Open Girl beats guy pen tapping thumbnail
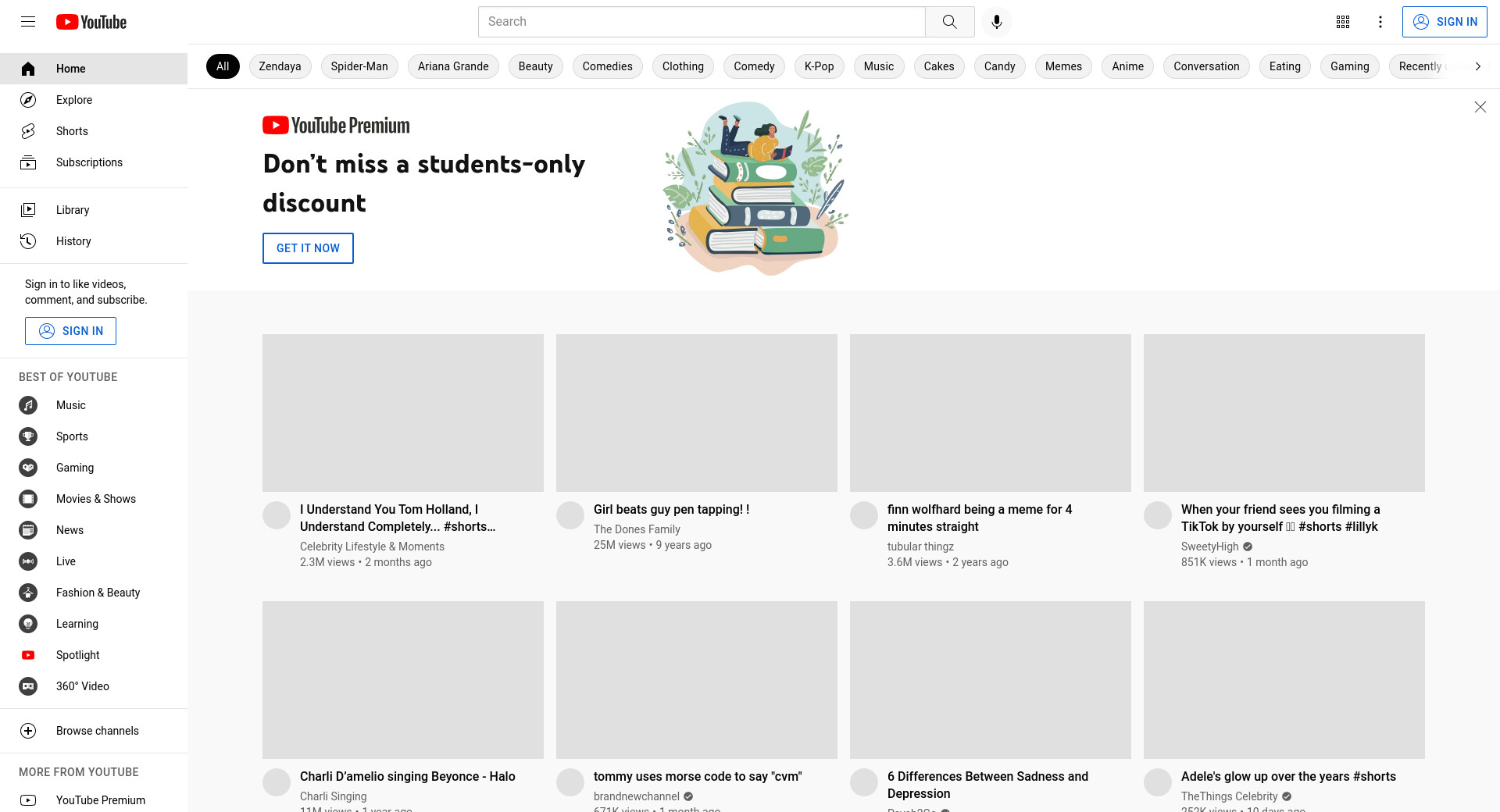The height and width of the screenshot is (812, 1500). 697,413
